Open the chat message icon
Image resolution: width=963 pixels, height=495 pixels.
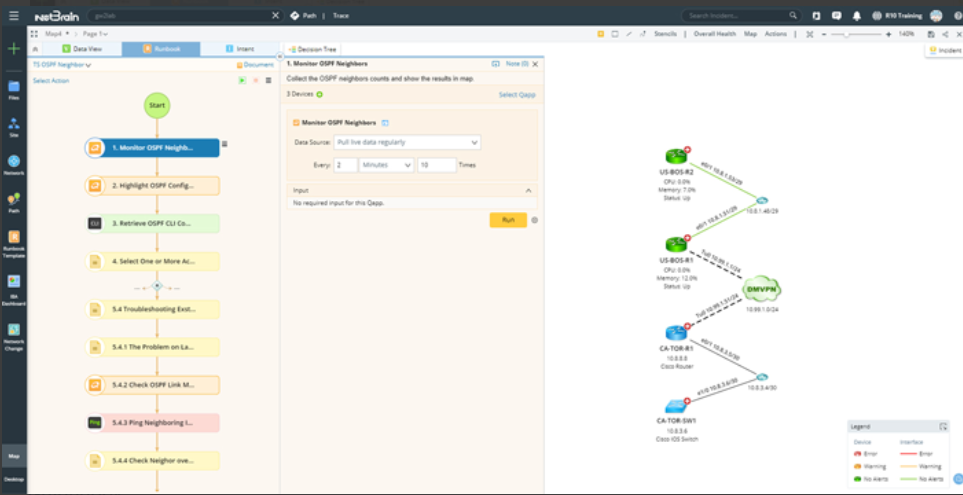point(836,15)
